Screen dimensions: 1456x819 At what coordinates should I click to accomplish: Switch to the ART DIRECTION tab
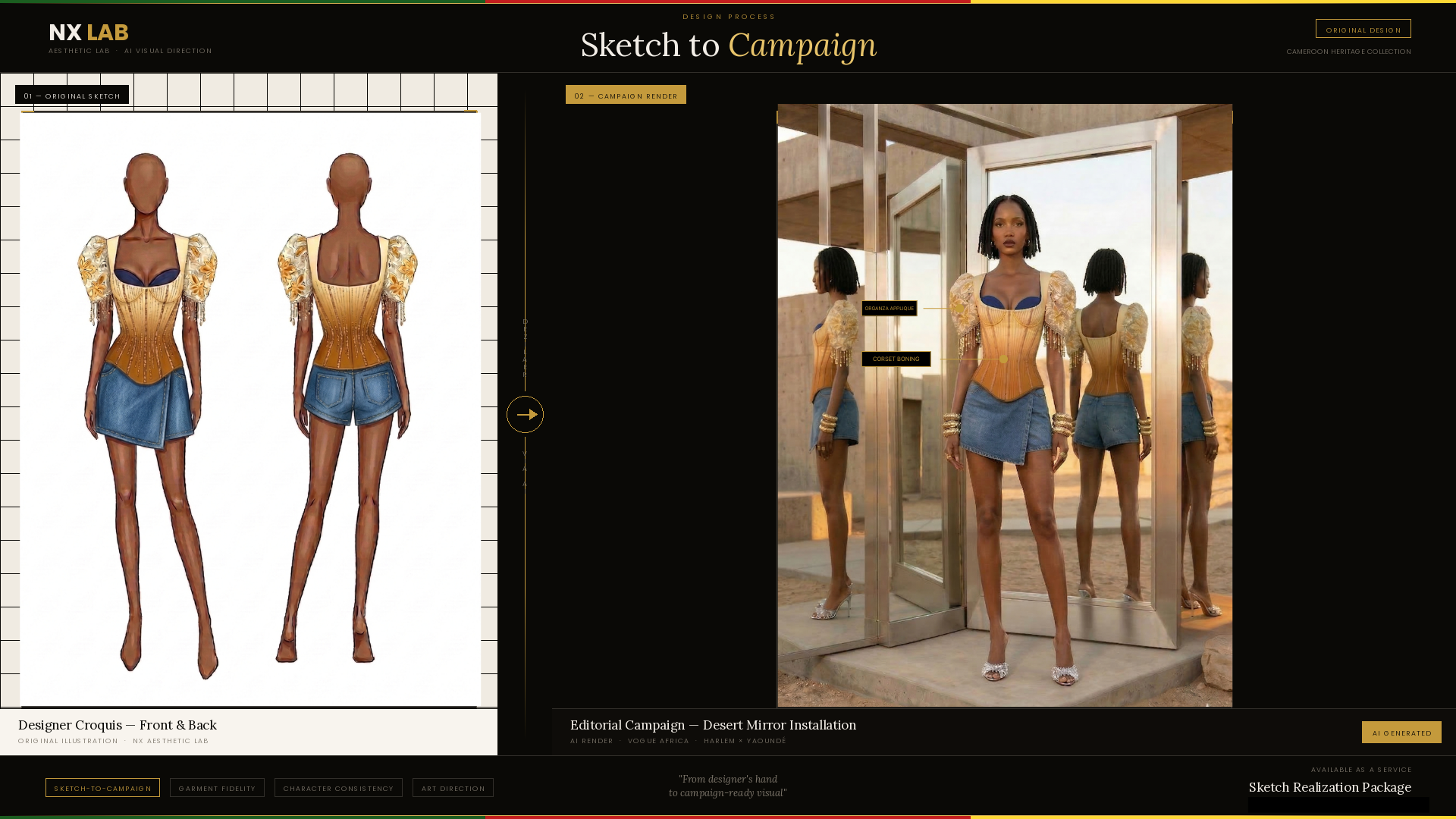tap(453, 788)
